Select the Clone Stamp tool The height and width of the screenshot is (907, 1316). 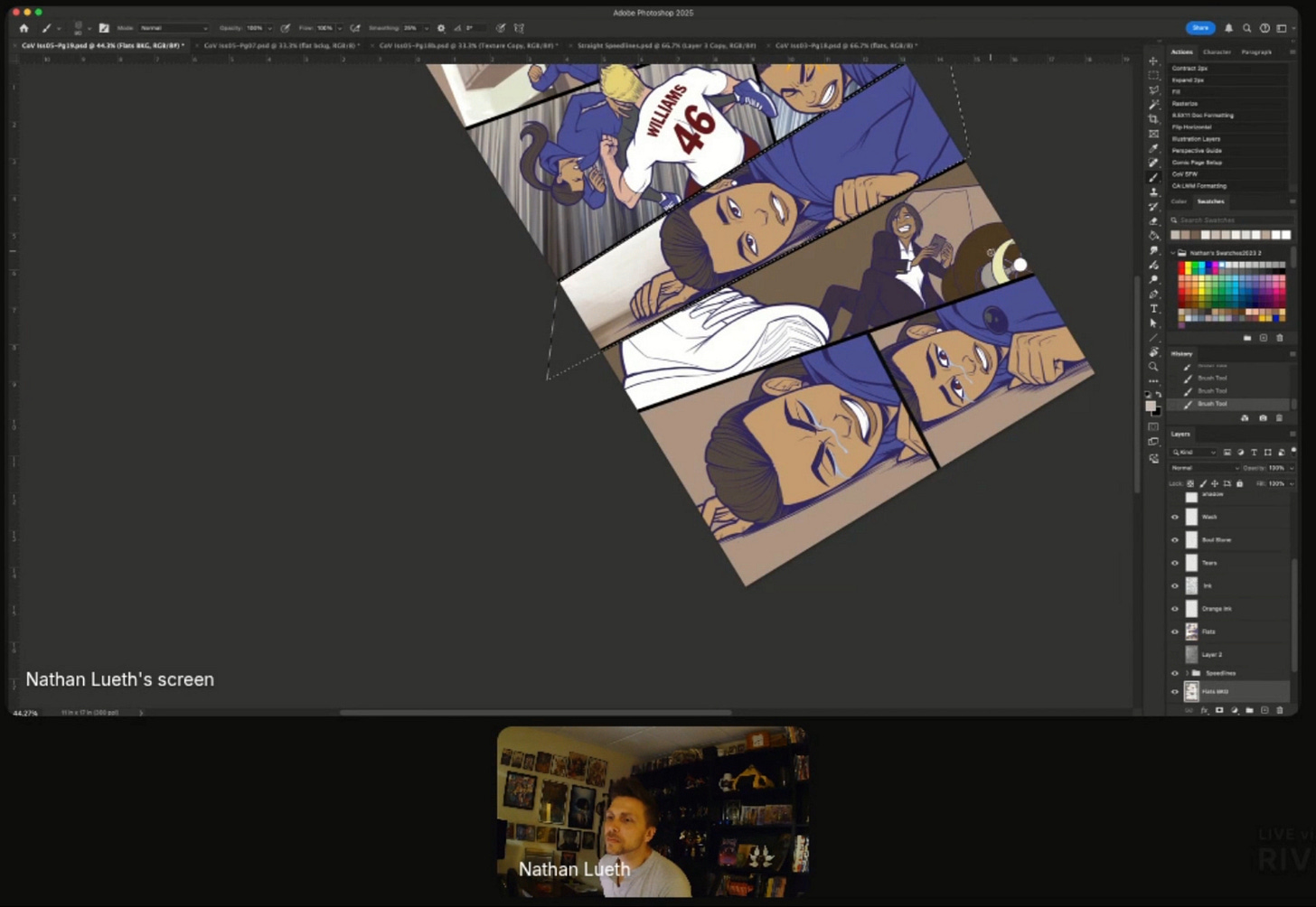pos(1153,192)
